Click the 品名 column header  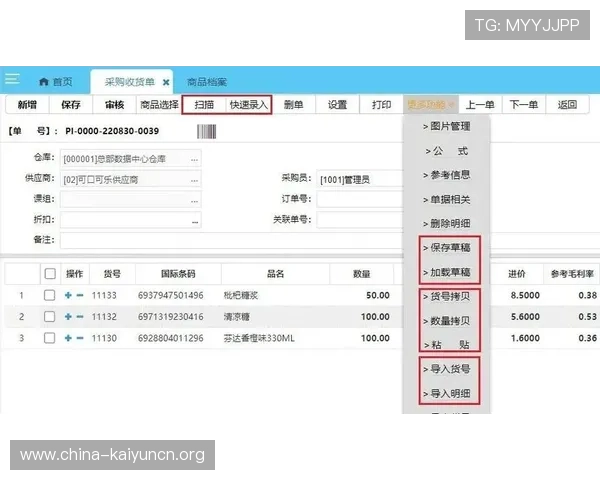pos(276,274)
